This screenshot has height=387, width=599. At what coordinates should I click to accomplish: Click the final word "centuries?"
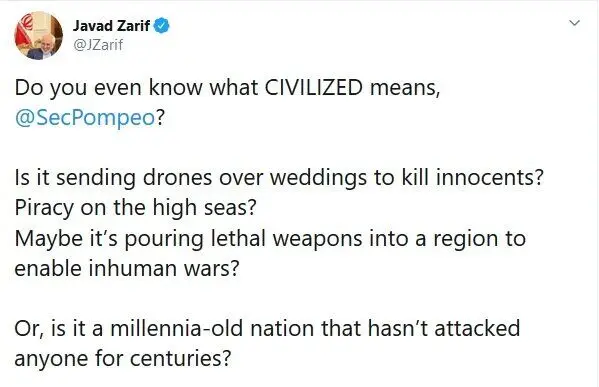181,358
